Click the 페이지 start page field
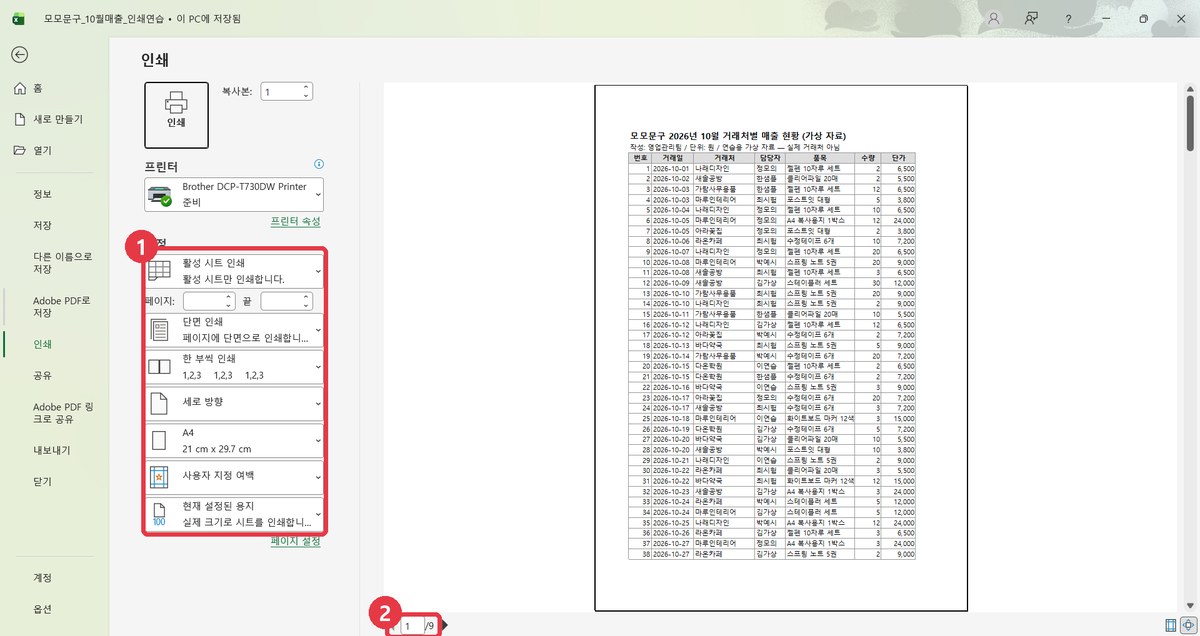Screen dimensions: 1200x636 pyautogui.click(x=209, y=301)
